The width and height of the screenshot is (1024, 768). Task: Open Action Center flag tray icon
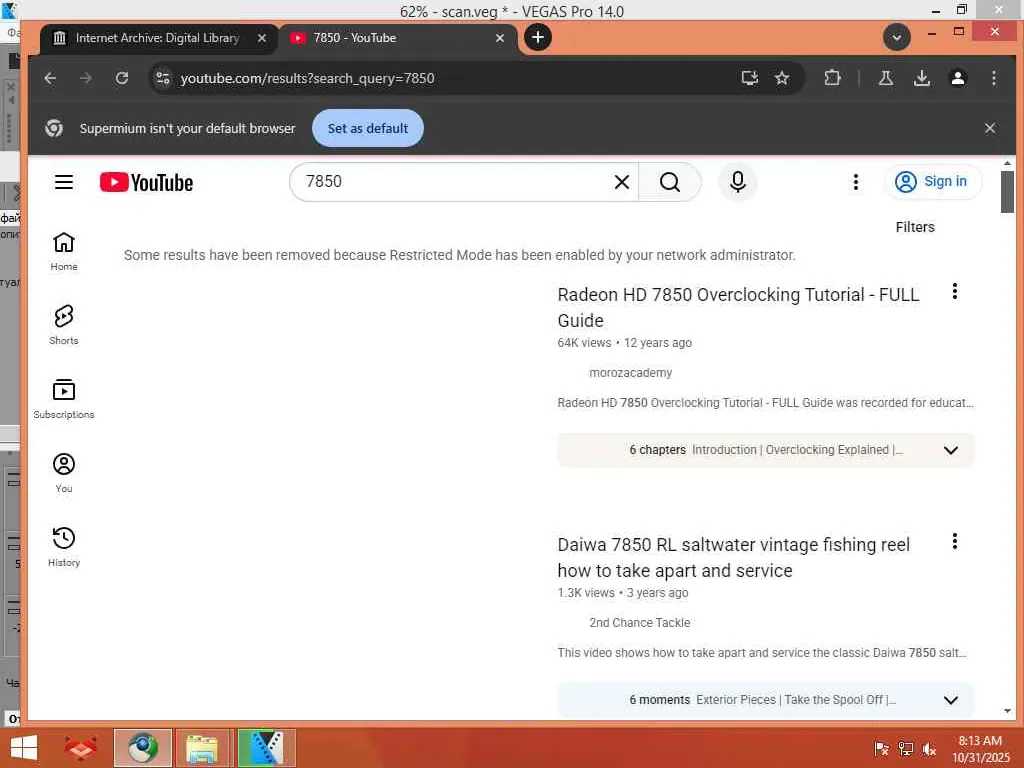tap(881, 749)
